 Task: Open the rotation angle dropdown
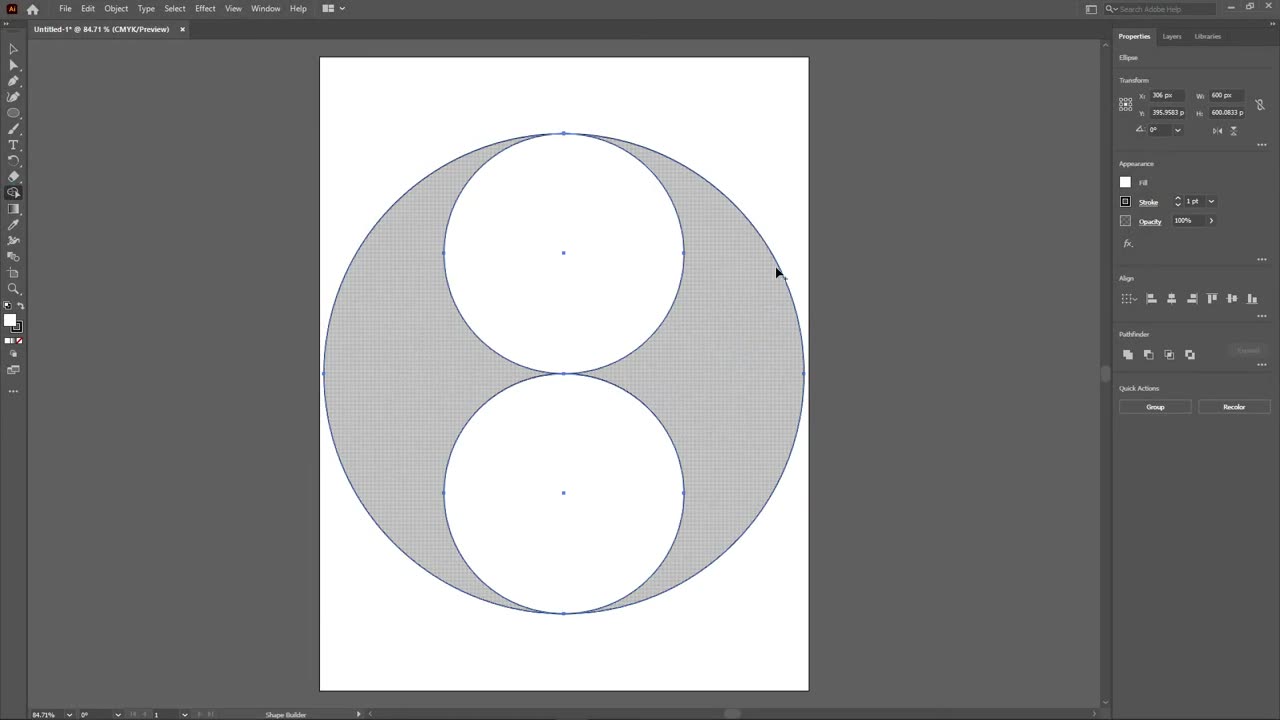tap(1177, 130)
